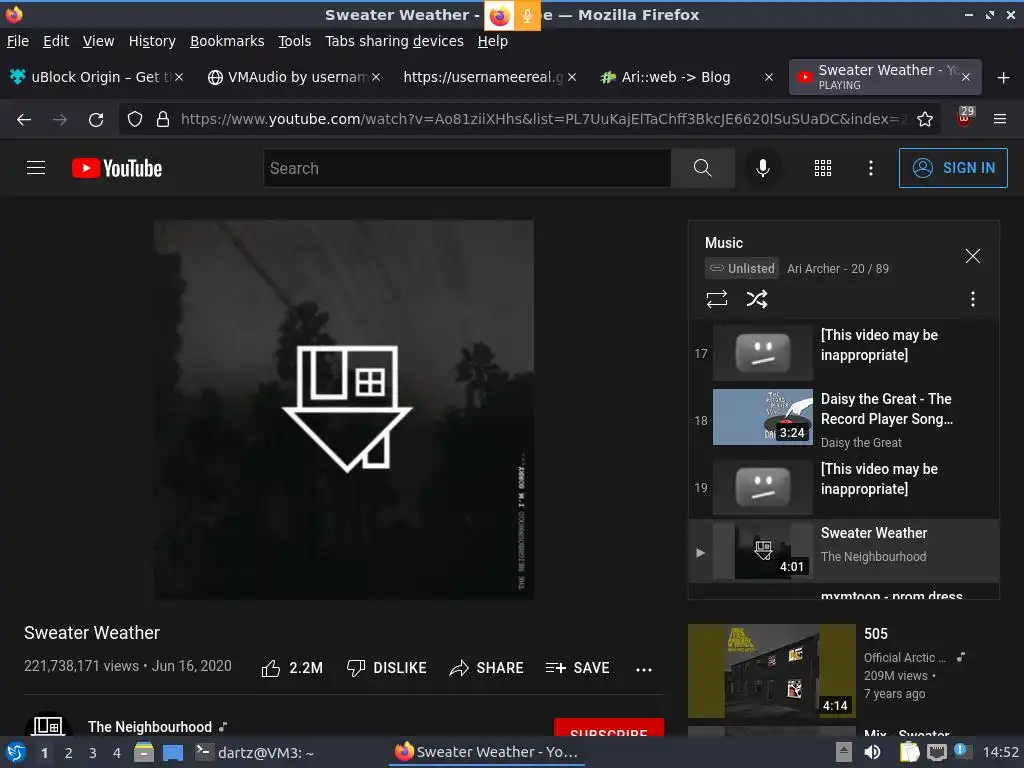Play the Sweater Weather video player
The height and width of the screenshot is (768, 1024).
[x=344, y=409]
